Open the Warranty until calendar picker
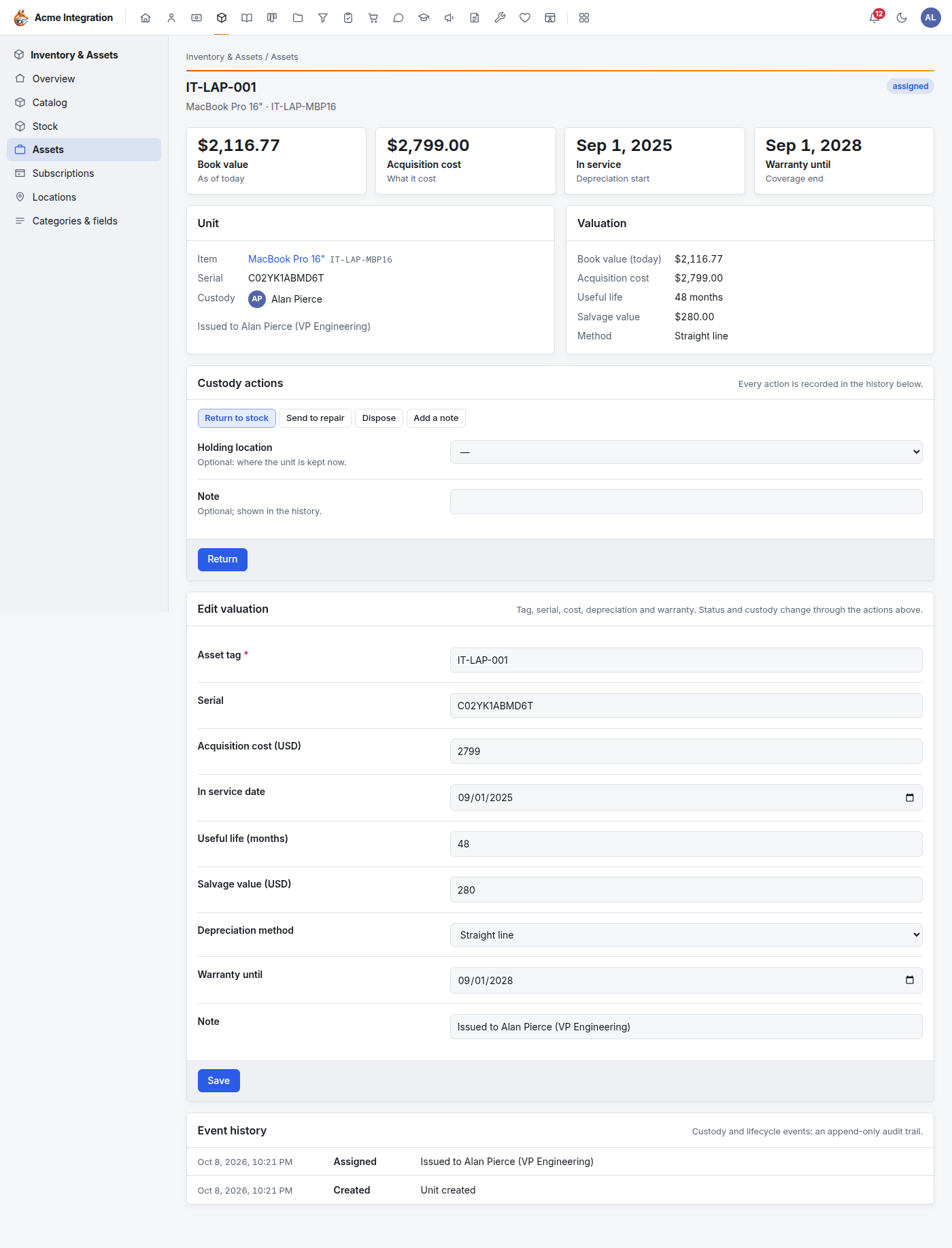Image resolution: width=952 pixels, height=1248 pixels. (x=910, y=980)
